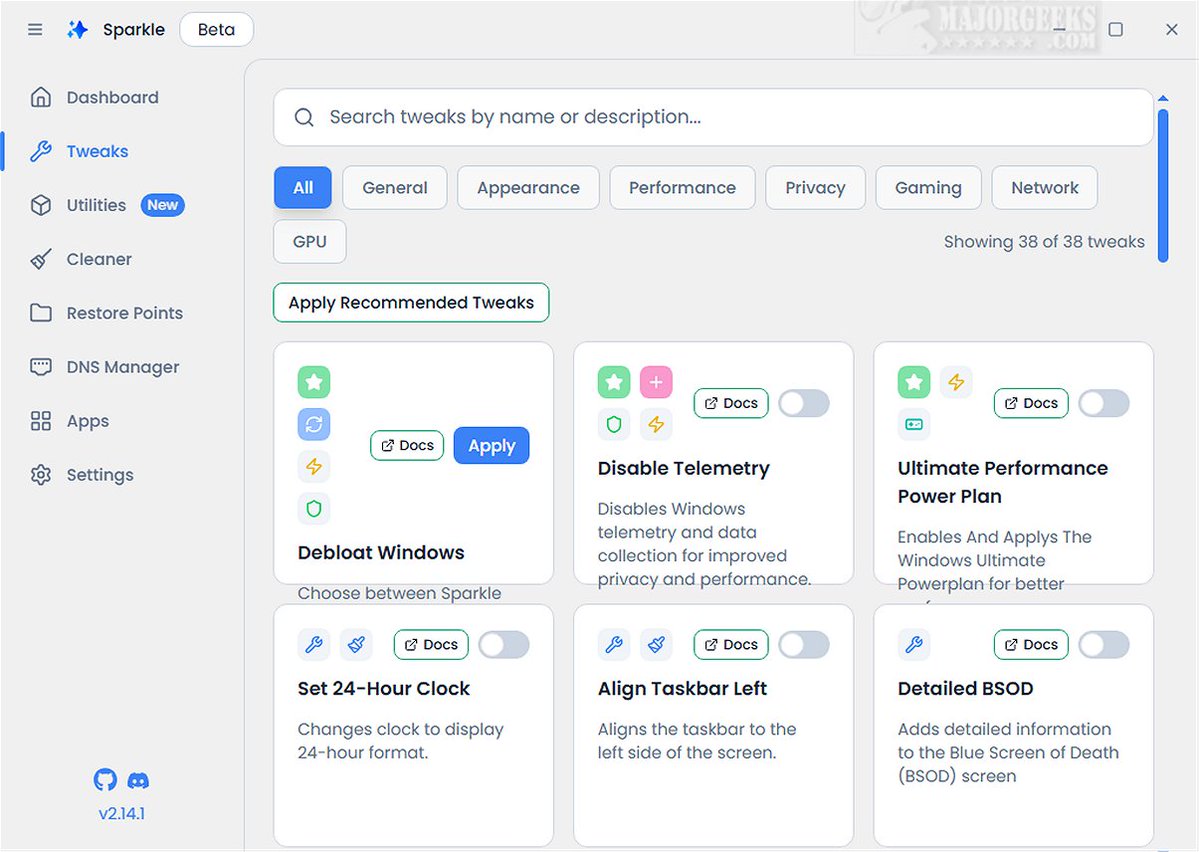Click the wrench icon on Set 24-Hour Clock
This screenshot has height=852, width=1199.
click(x=314, y=645)
